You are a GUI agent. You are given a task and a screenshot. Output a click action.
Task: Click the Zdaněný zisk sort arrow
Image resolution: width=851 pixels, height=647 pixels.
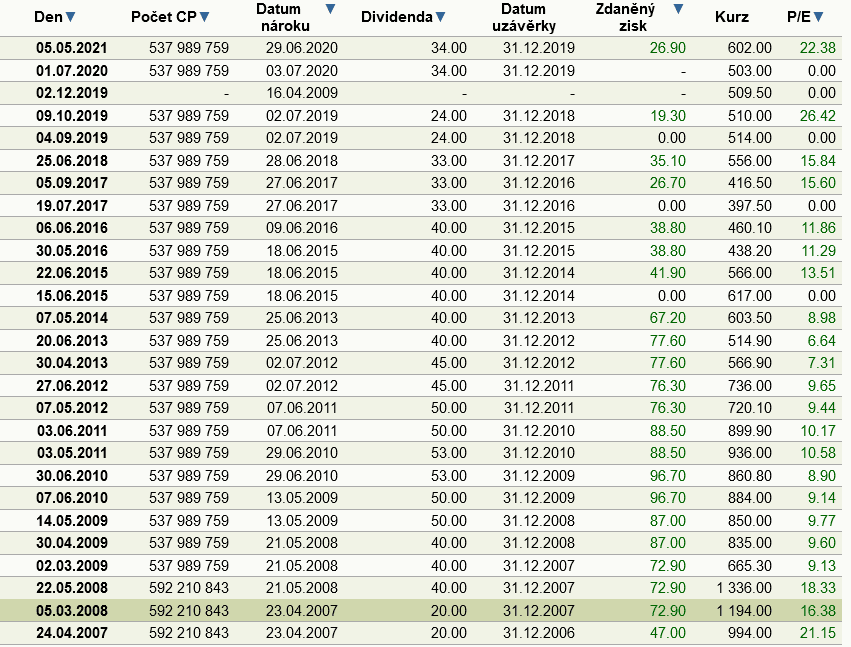pyautogui.click(x=678, y=10)
